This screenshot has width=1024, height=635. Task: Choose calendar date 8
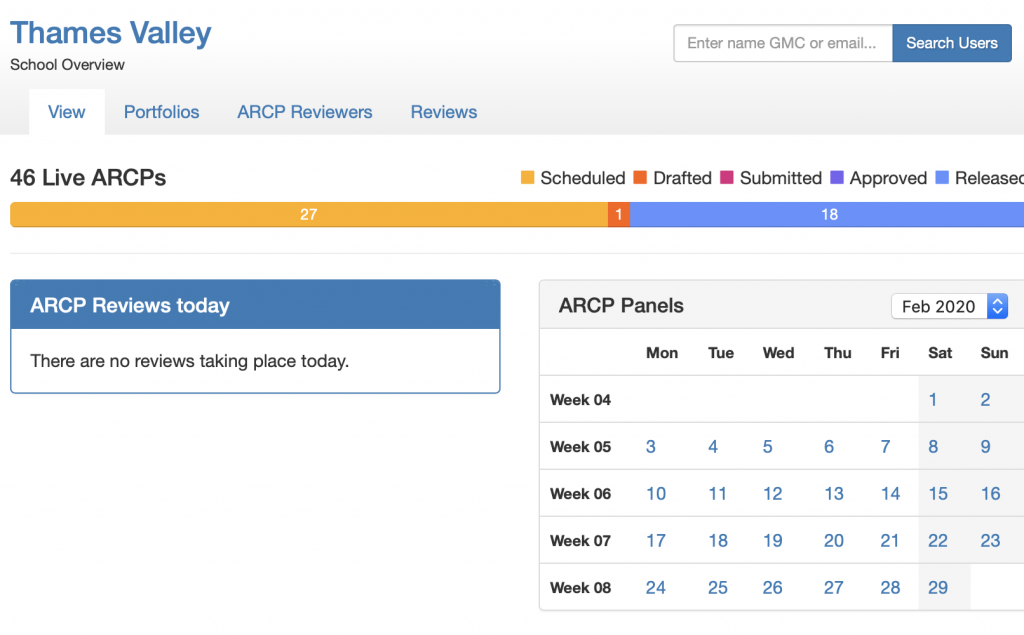pos(933,446)
